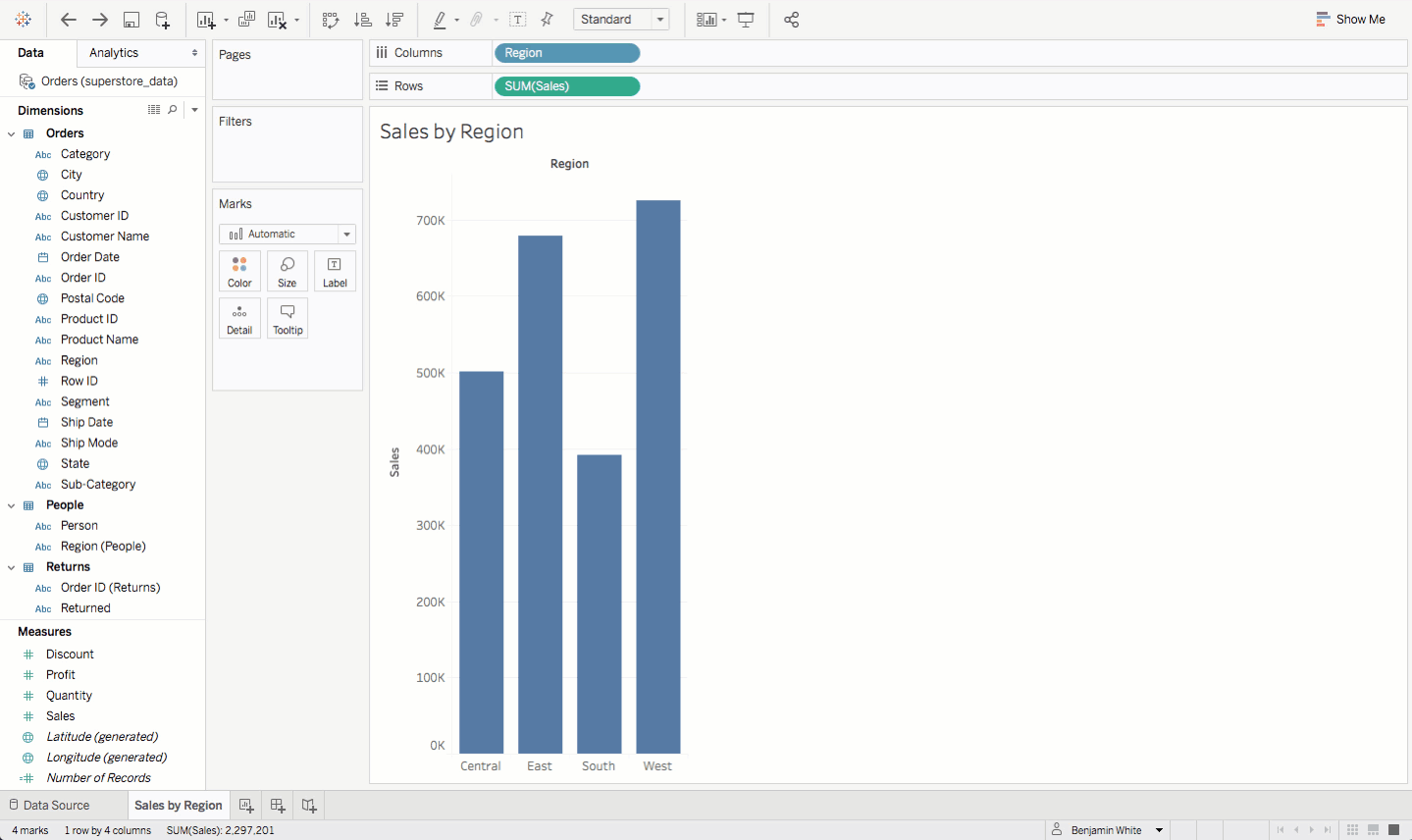This screenshot has width=1412, height=840.
Task: Switch to sheet sorter view in status bar
Action: [1352, 830]
